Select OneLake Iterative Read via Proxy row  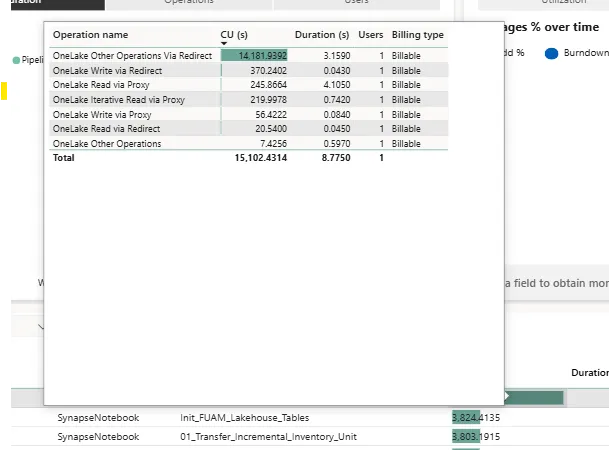point(249,100)
